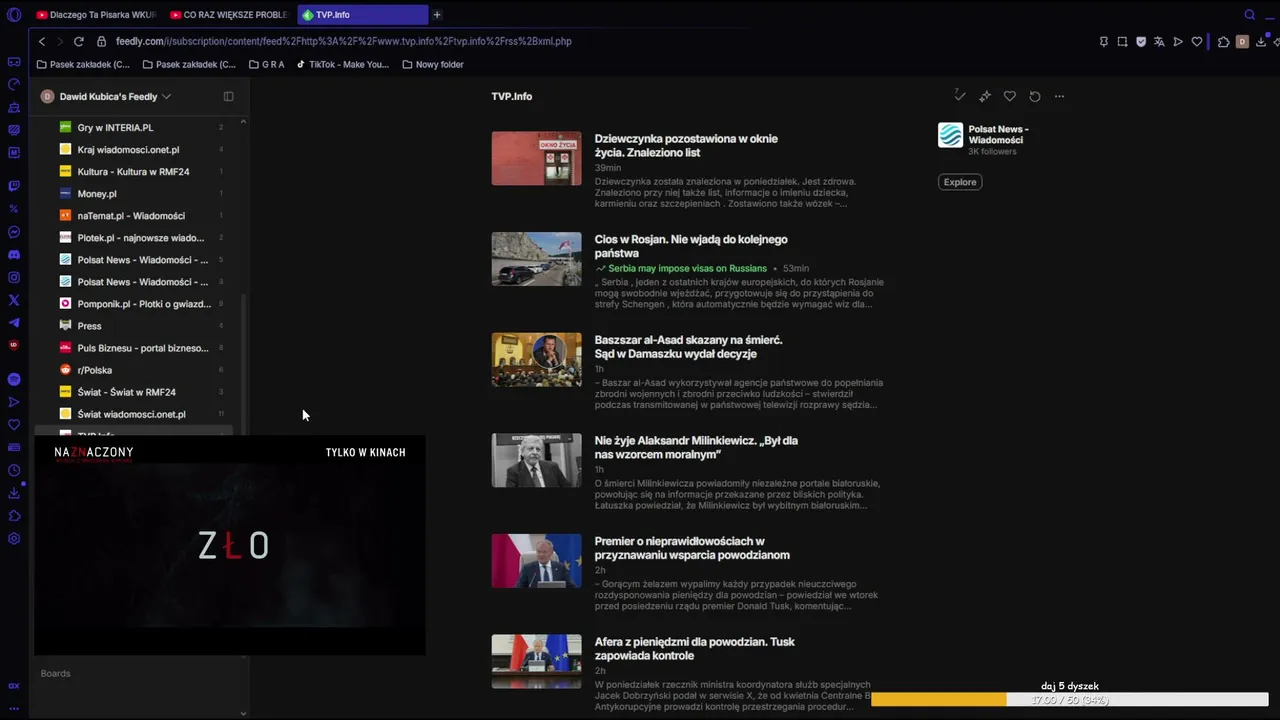1280x720 pixels.
Task: Open X (Twitter) in the Opera sidebar
Action: pos(14,300)
